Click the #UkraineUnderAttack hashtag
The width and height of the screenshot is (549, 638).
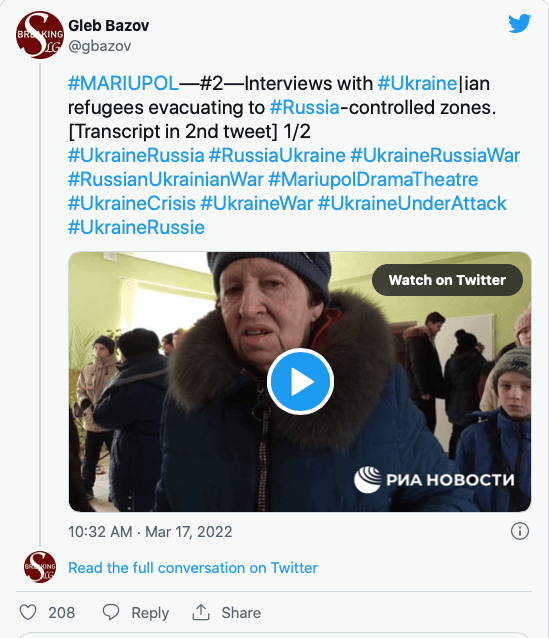412,203
